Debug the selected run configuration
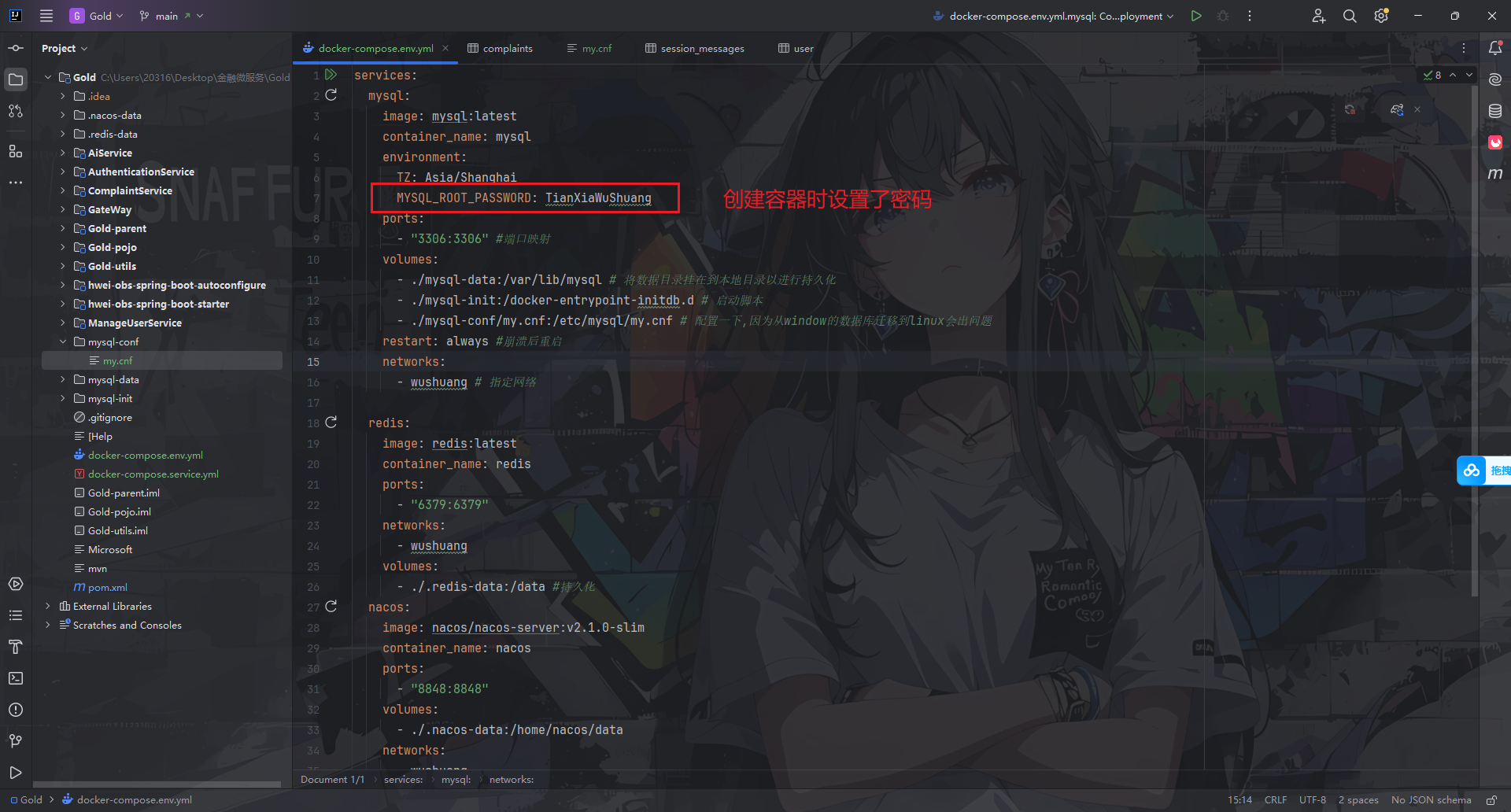This screenshot has height=812, width=1511. [x=1223, y=16]
